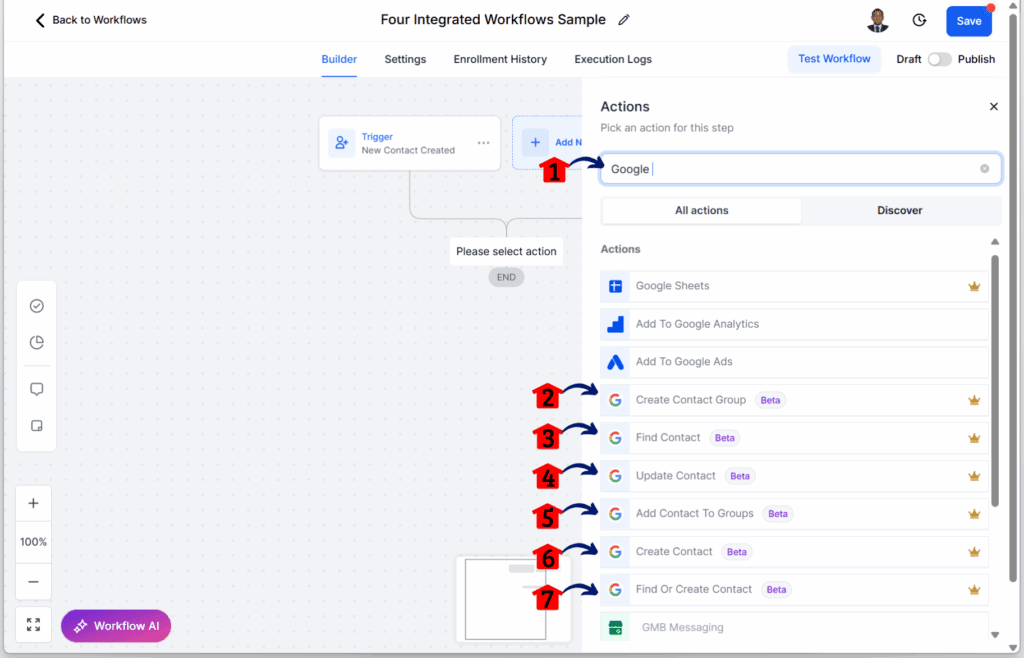The height and width of the screenshot is (658, 1024).
Task: Open the Execution Logs tab
Action: (613, 59)
